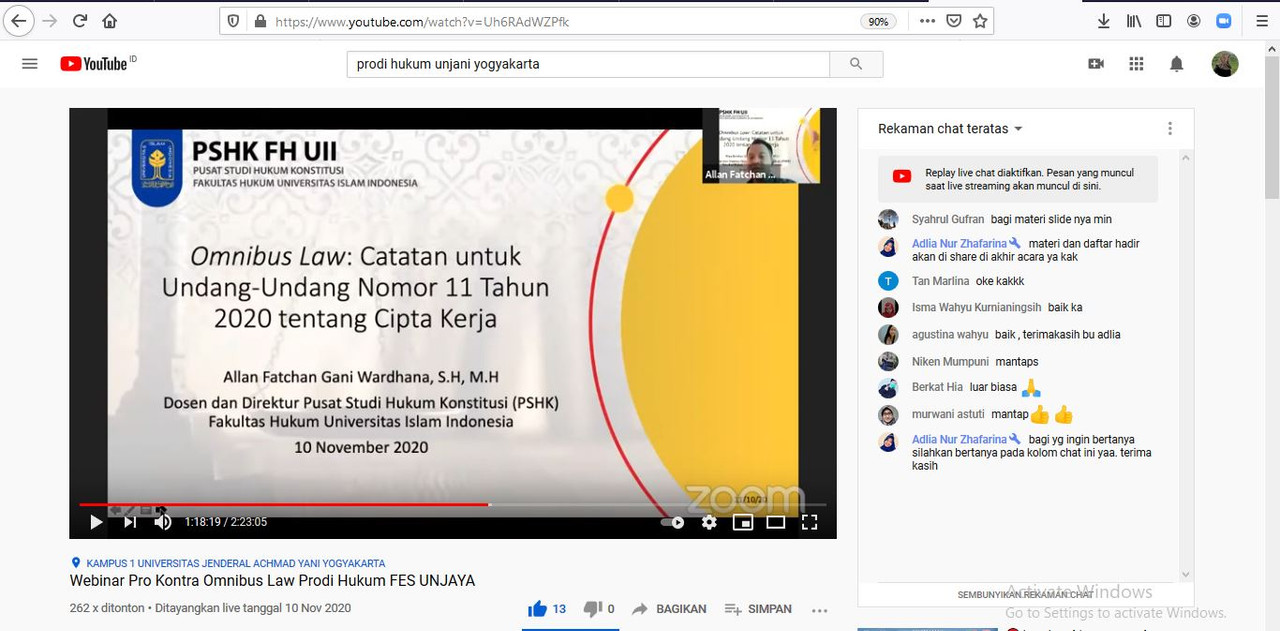The width and height of the screenshot is (1280, 631).
Task: Toggle the browser sidebar view
Action: click(1164, 21)
